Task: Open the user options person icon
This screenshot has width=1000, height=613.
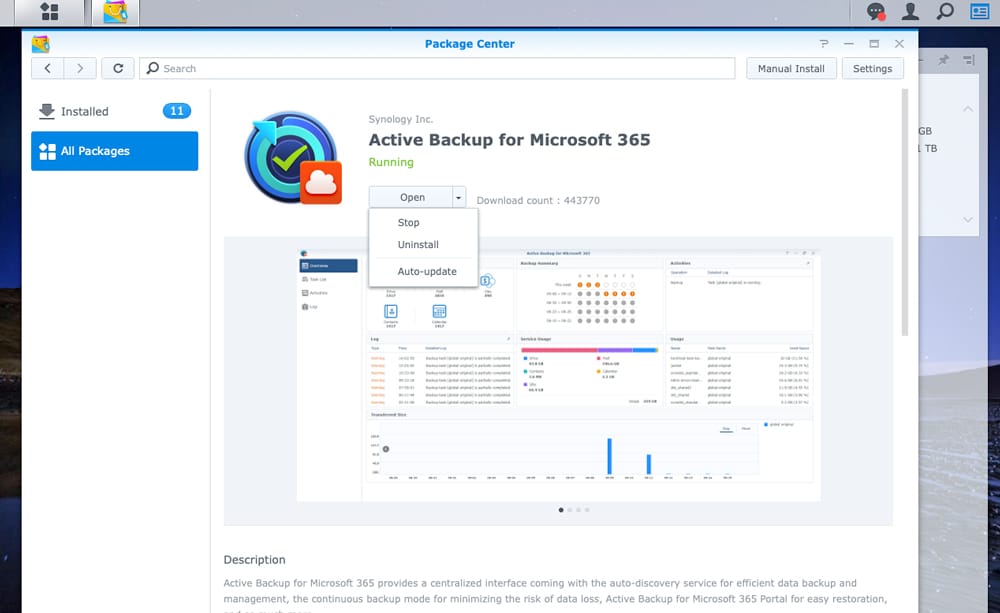Action: coord(911,11)
